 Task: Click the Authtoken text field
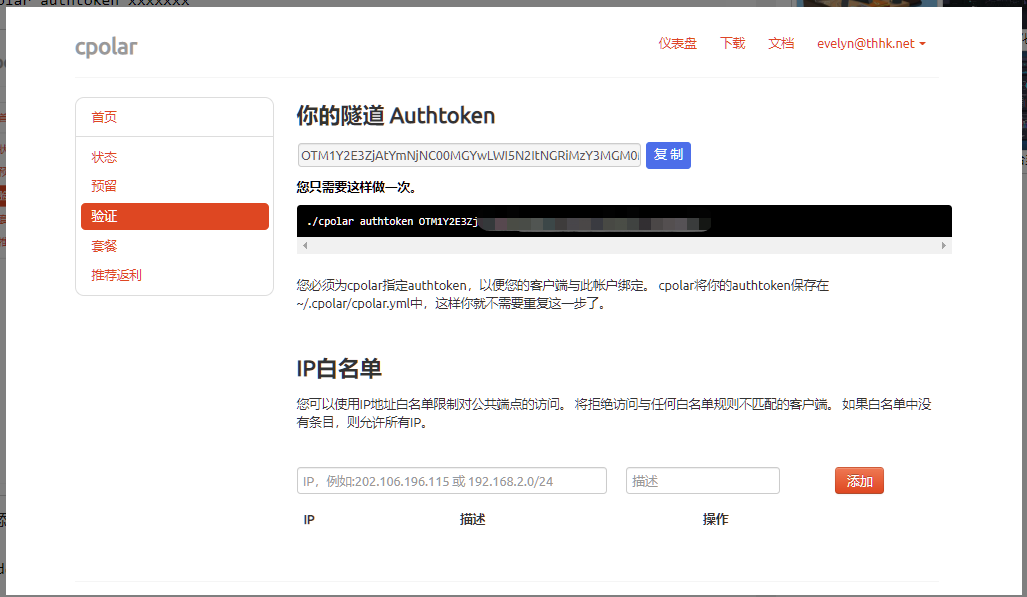[x=469, y=155]
